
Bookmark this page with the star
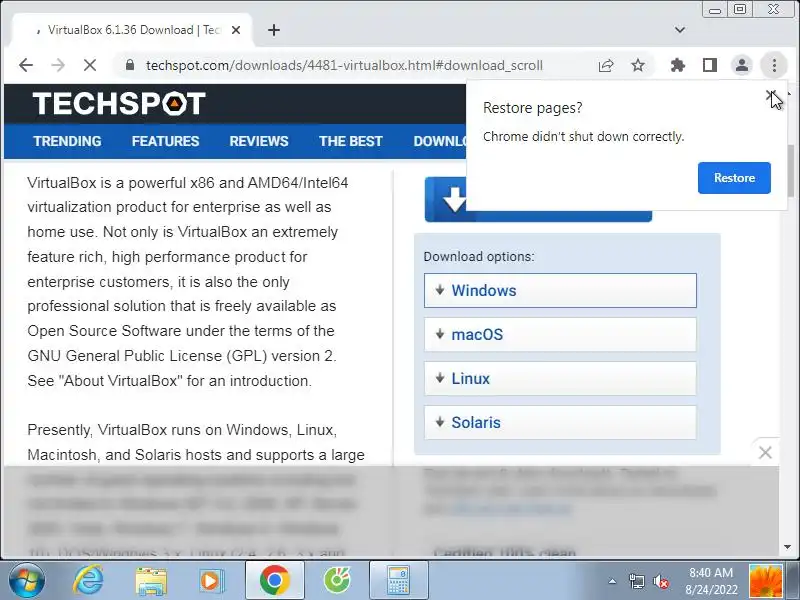[638, 65]
